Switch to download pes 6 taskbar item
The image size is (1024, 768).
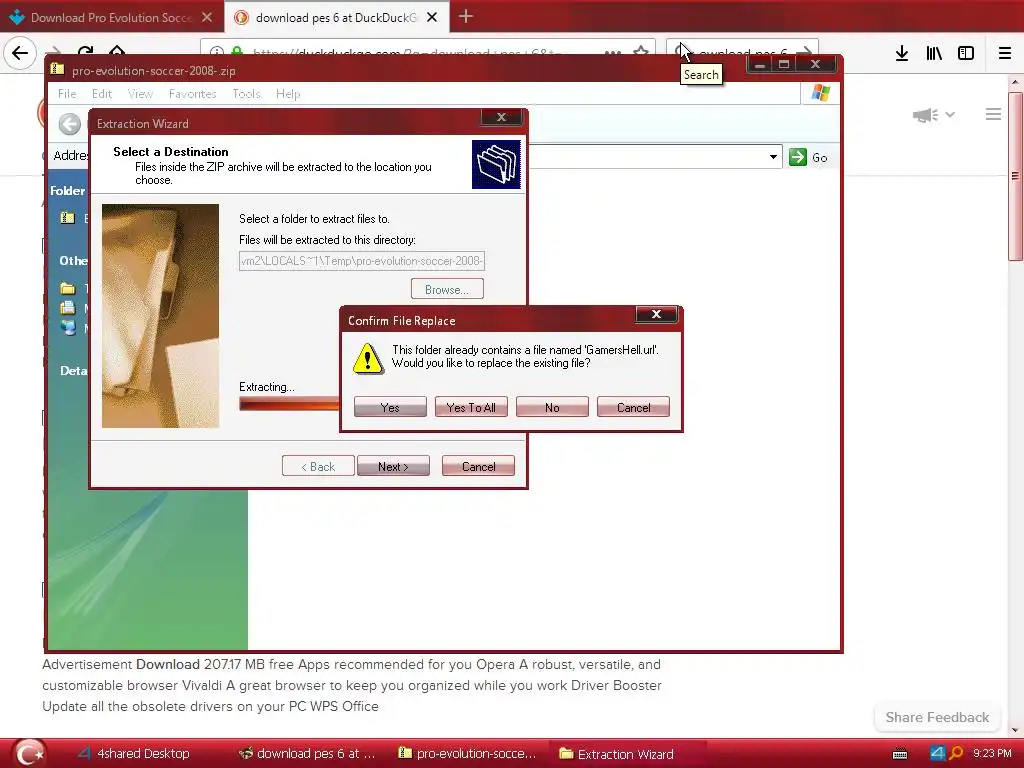click(x=307, y=754)
